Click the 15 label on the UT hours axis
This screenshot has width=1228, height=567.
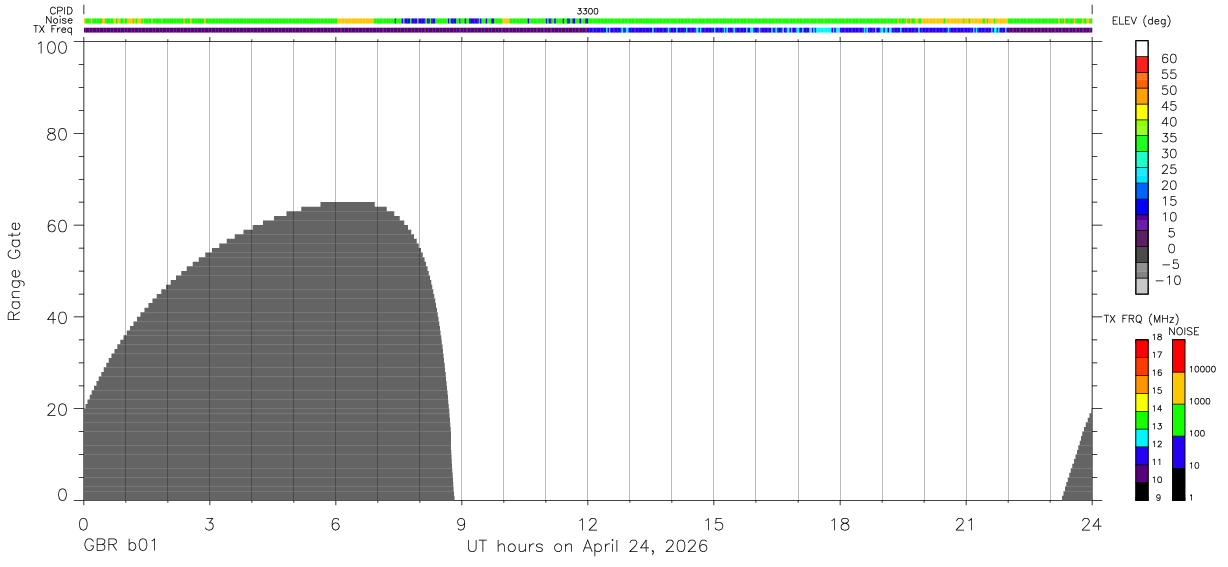(713, 524)
